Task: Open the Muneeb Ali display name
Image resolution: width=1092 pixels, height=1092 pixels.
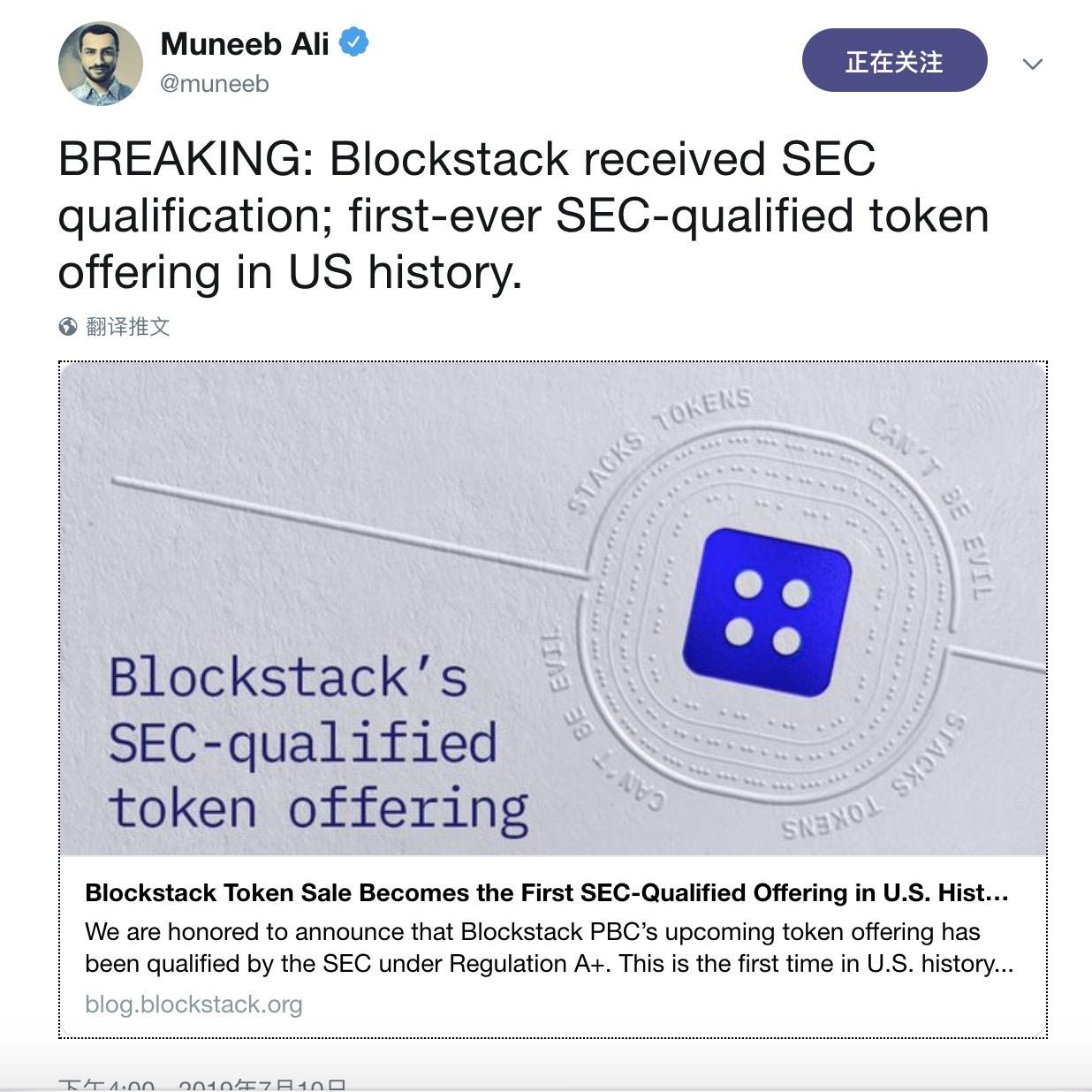Action: click(245, 43)
